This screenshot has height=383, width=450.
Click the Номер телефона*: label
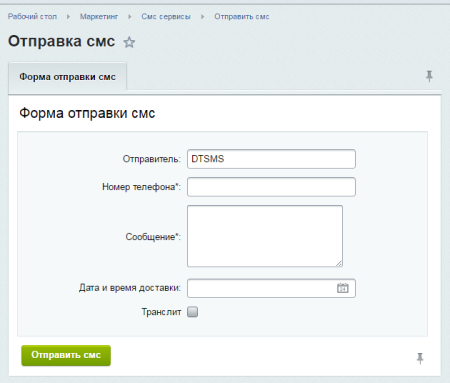[141, 187]
